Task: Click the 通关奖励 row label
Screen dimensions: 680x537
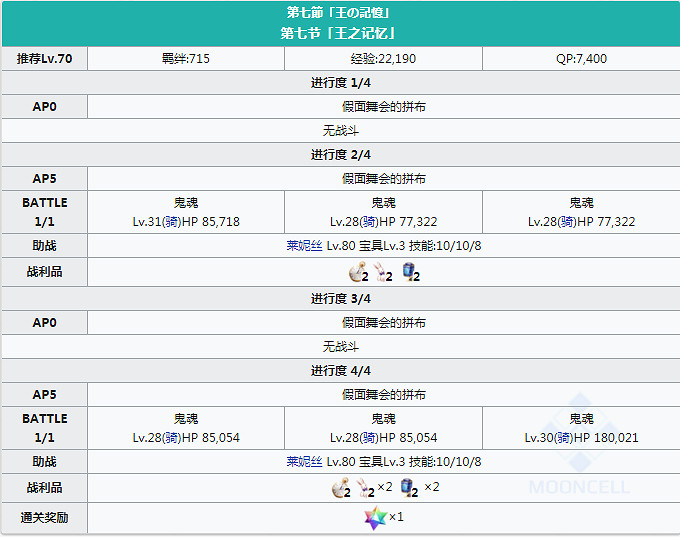Action: [x=45, y=519]
